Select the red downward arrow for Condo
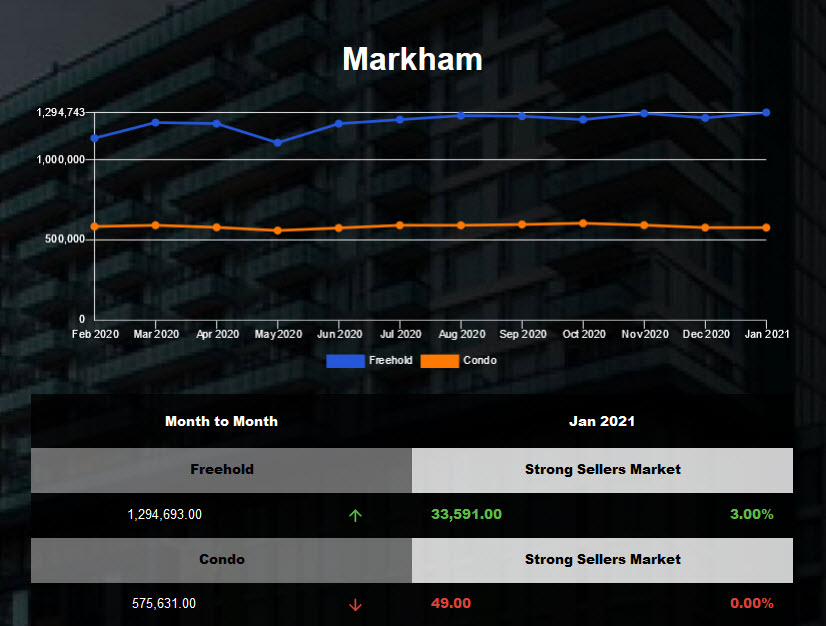 357,604
